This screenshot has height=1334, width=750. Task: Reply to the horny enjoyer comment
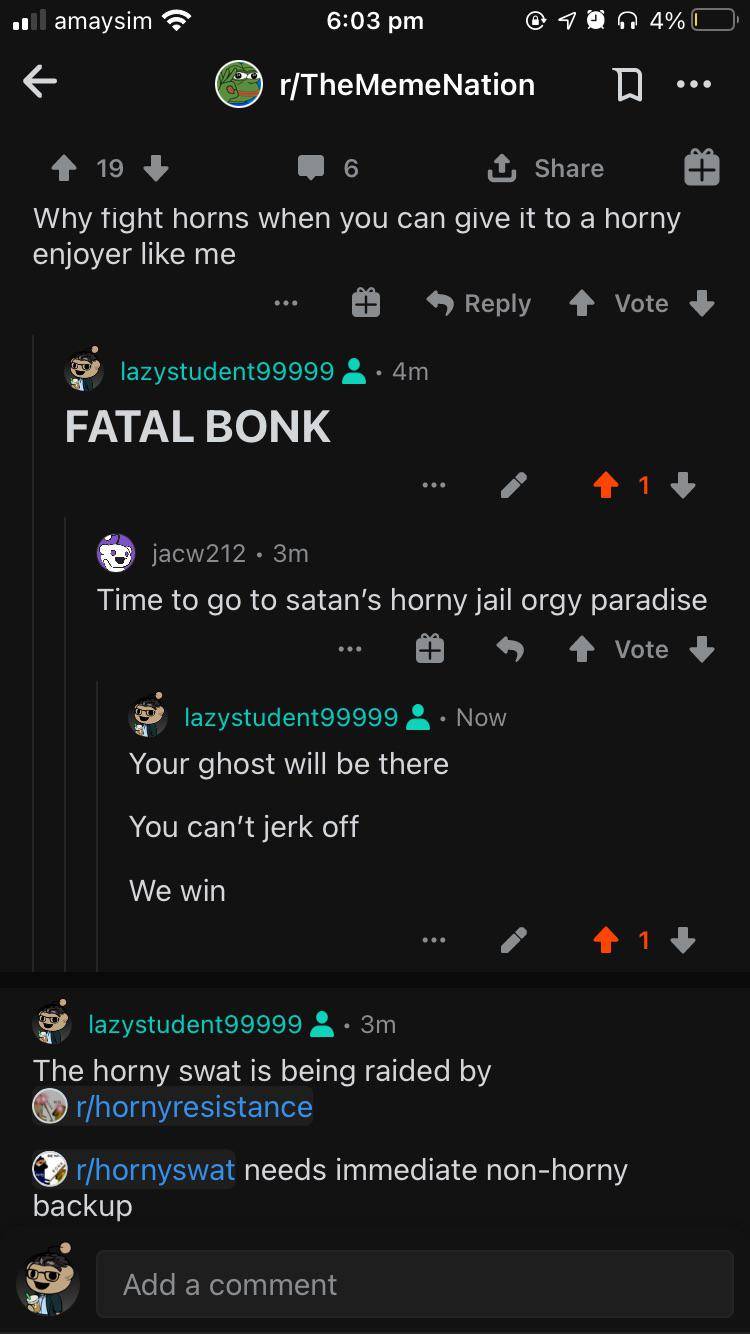(x=478, y=303)
